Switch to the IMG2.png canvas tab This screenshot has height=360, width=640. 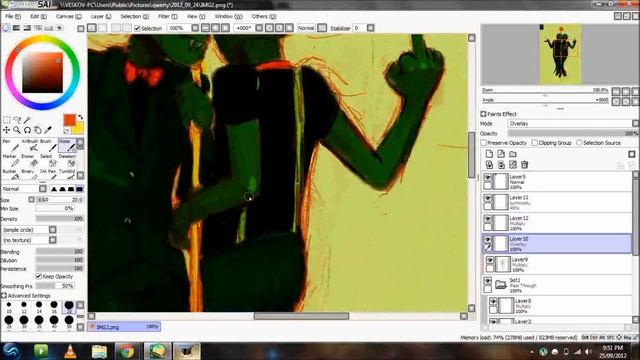click(x=124, y=327)
